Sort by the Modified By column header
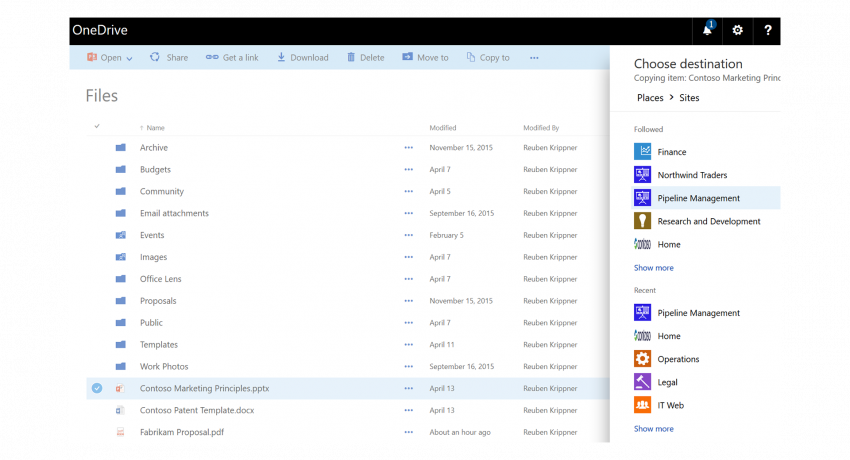Viewport: 850px width, 460px height. (x=540, y=128)
